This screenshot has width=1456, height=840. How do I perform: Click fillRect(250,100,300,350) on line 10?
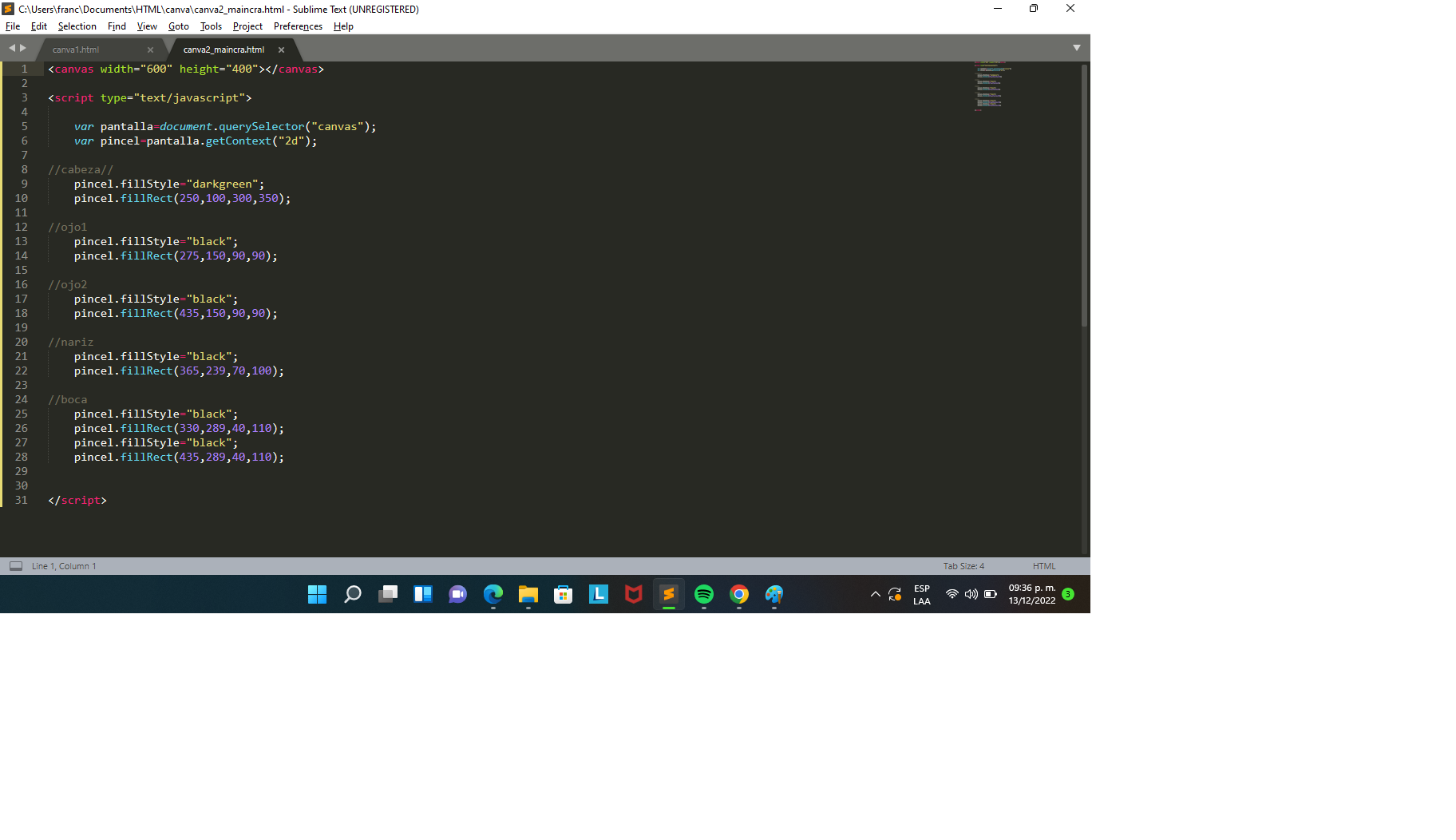203,199
